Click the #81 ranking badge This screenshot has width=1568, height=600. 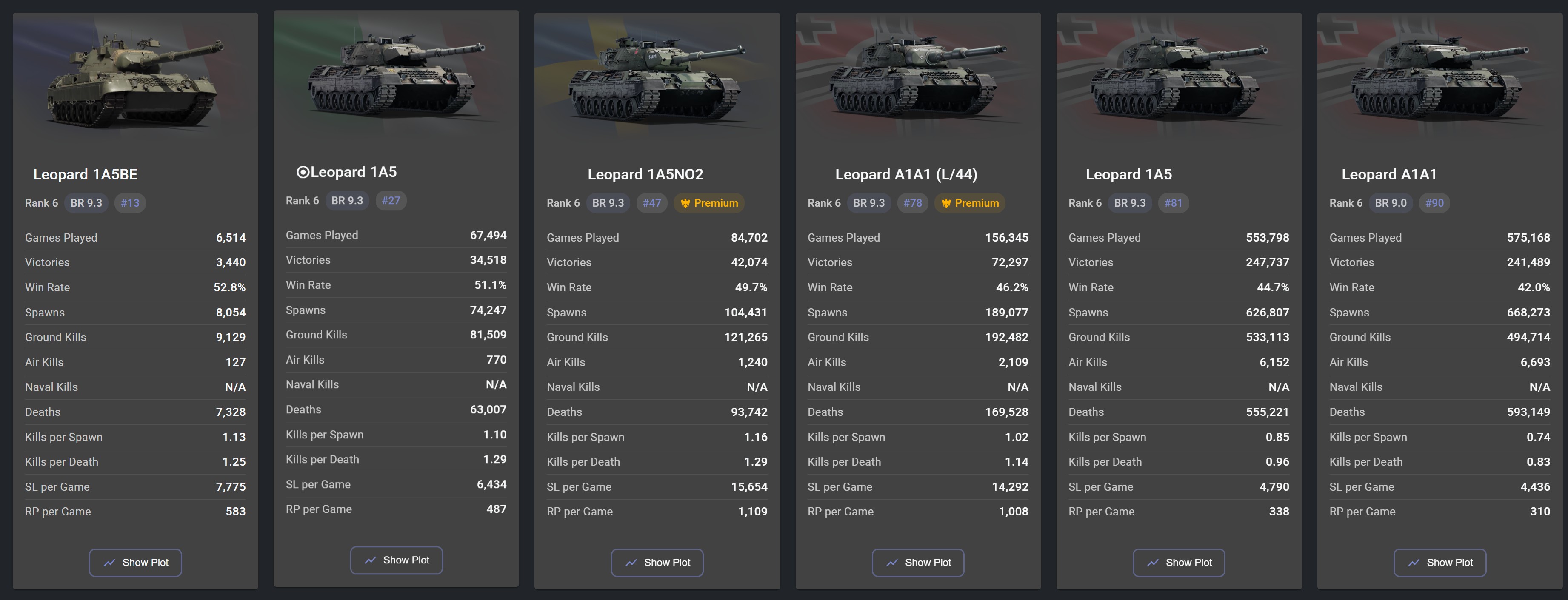pyautogui.click(x=1173, y=203)
